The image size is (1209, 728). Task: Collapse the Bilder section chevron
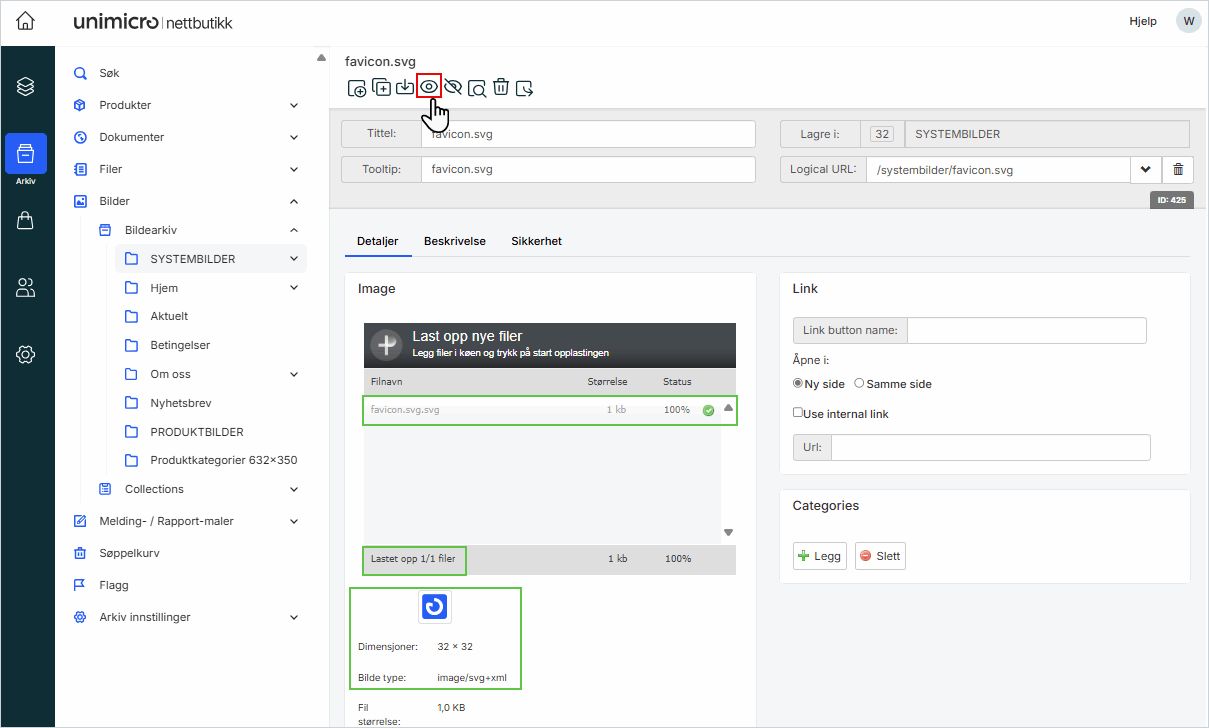tap(294, 201)
